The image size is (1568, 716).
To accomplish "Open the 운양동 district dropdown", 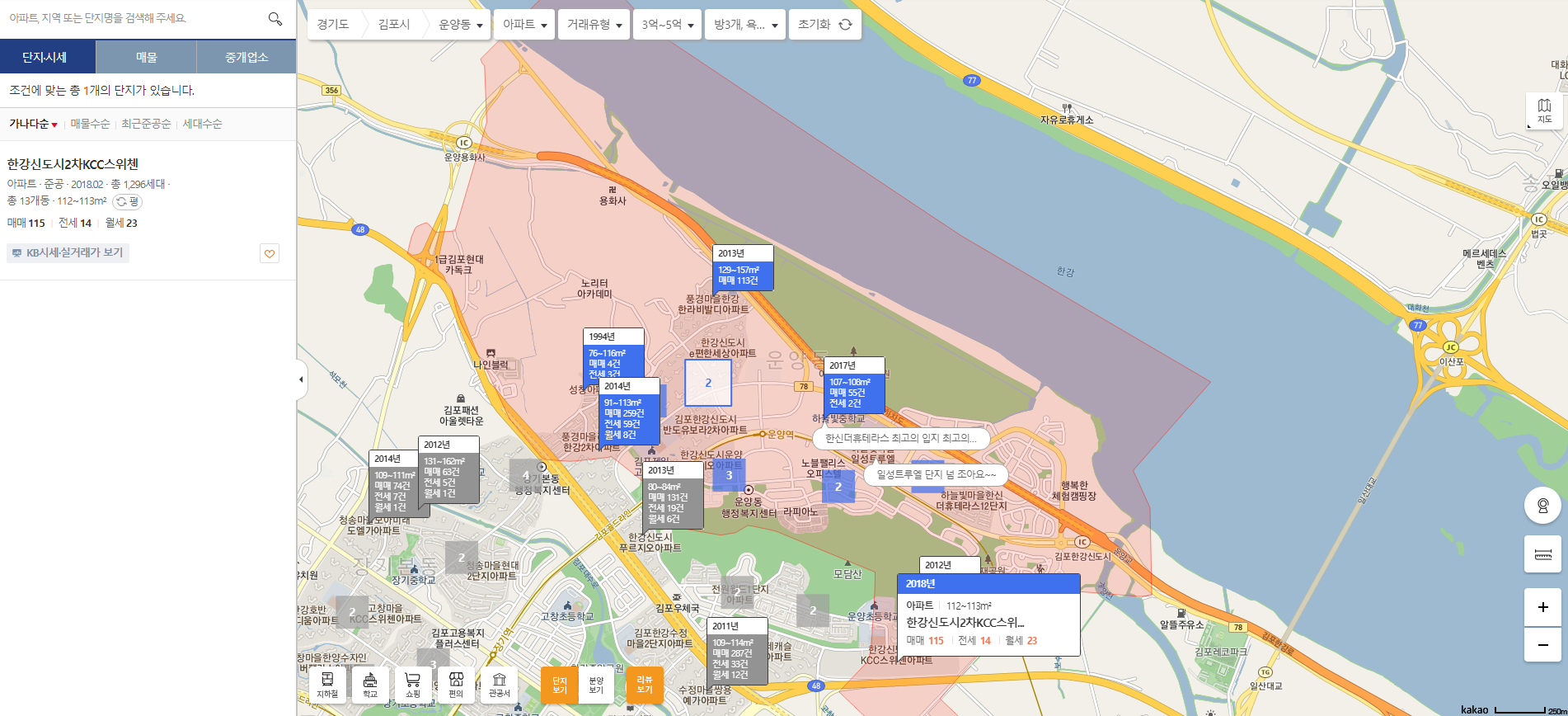I will [461, 25].
